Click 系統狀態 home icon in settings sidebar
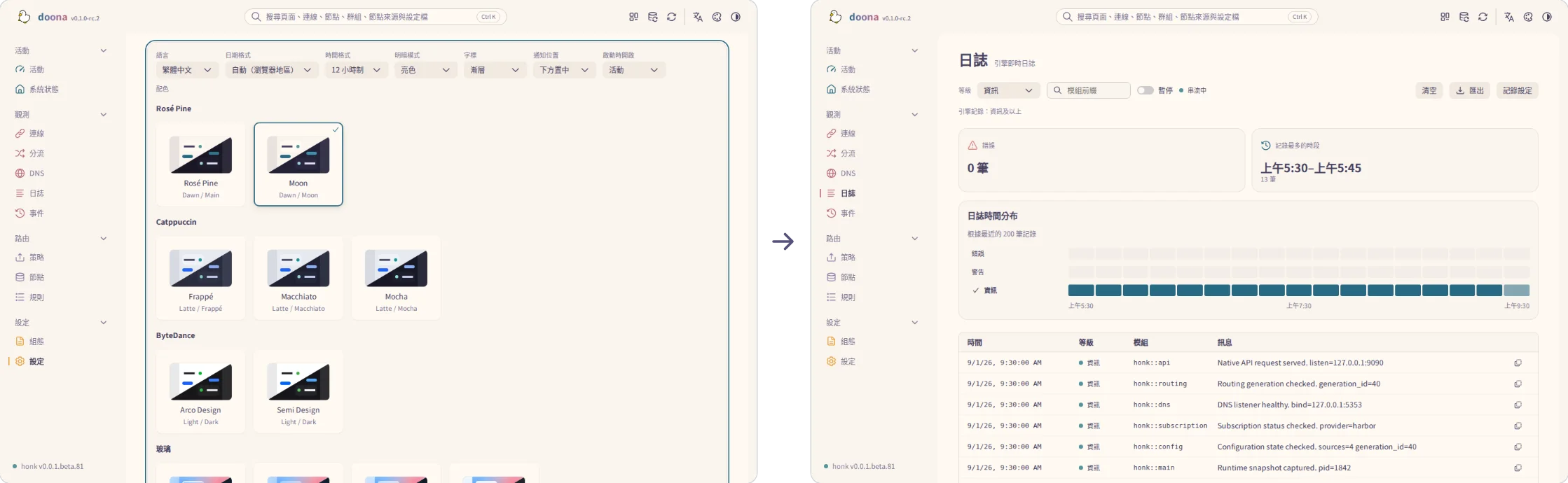 click(x=20, y=89)
